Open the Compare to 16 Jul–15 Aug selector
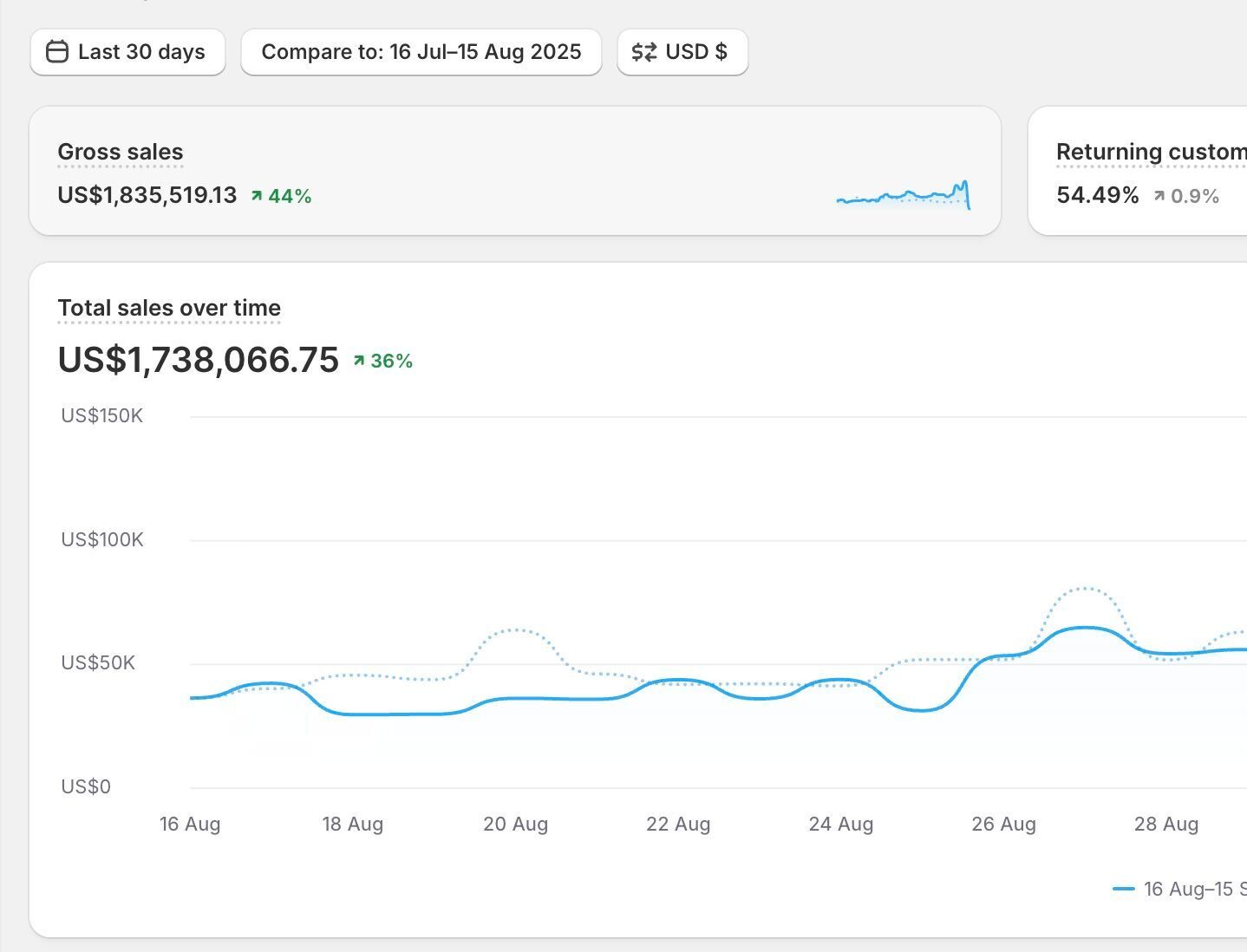 pyautogui.click(x=421, y=52)
